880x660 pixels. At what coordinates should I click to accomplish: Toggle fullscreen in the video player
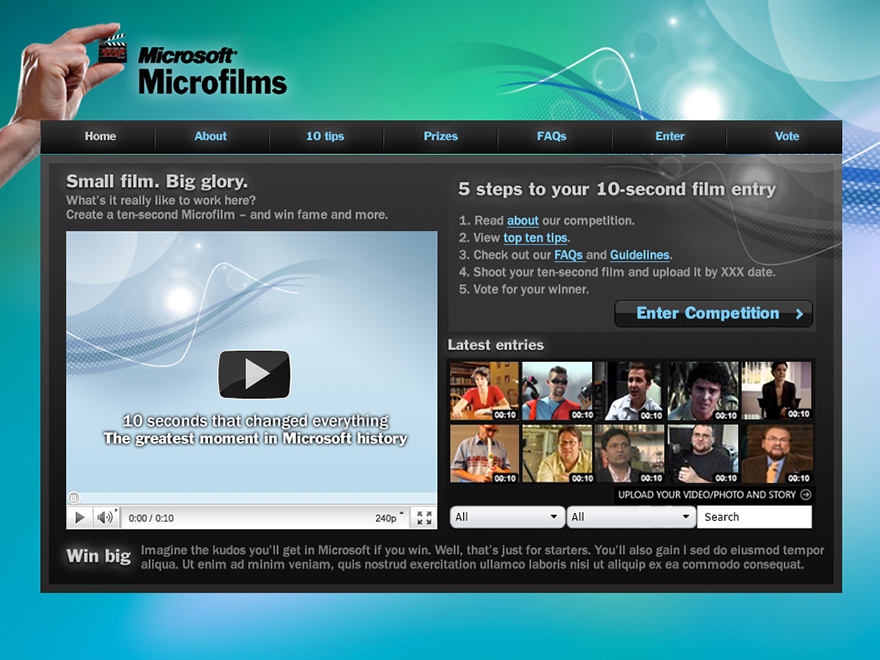(424, 517)
